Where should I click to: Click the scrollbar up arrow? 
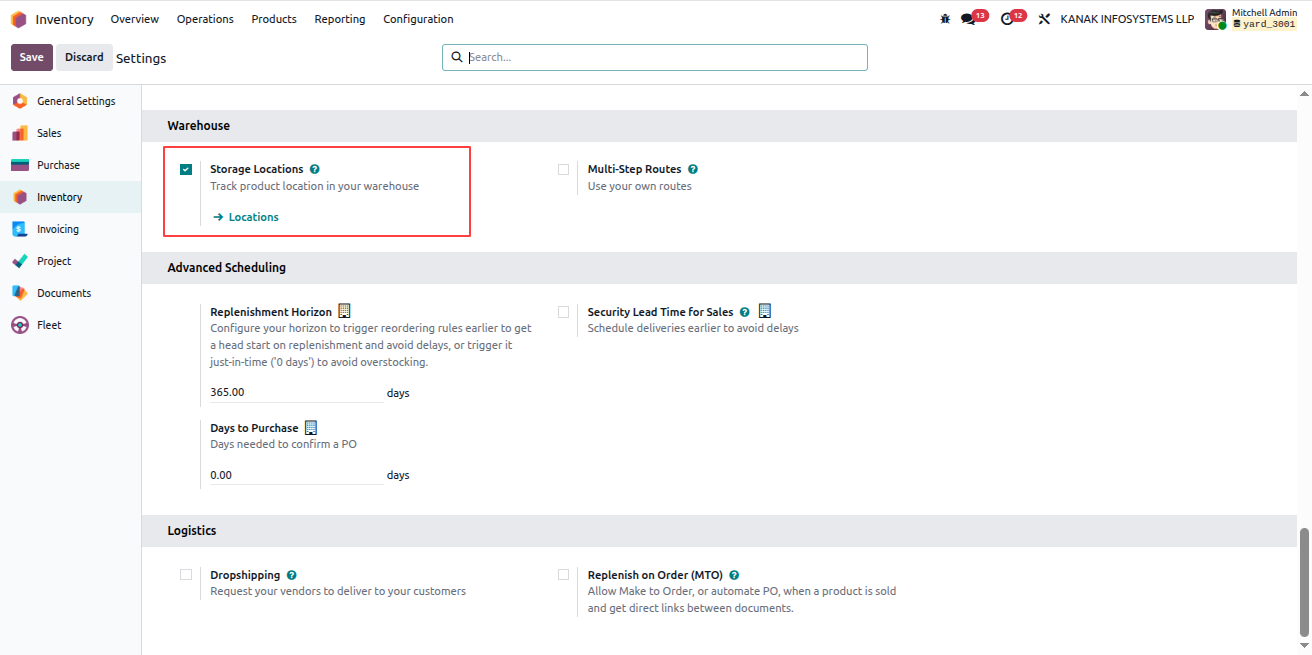click(x=1304, y=92)
